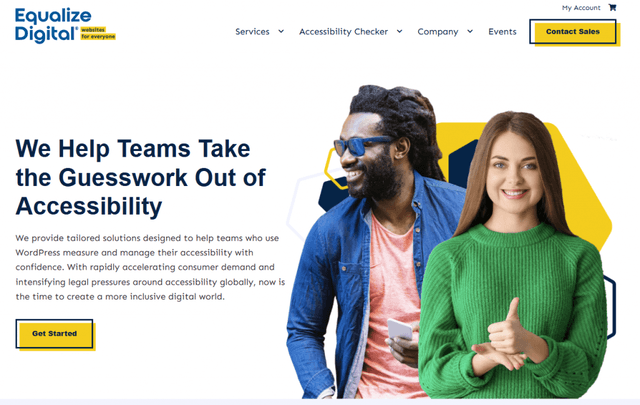This screenshot has height=405, width=640.
Task: Open the Services menu item
Action: (x=252, y=31)
